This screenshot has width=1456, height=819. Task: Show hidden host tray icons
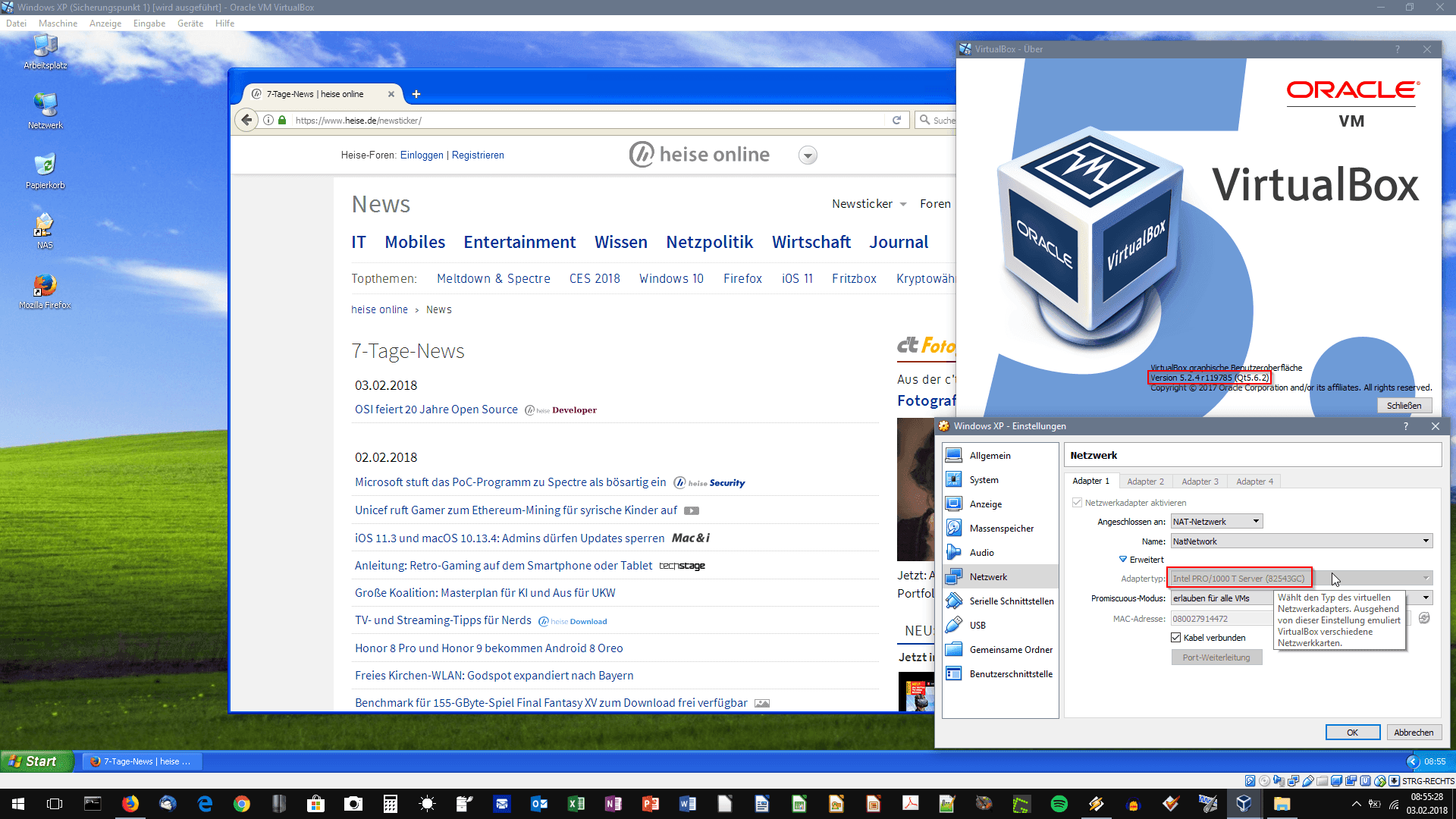[x=1356, y=804]
